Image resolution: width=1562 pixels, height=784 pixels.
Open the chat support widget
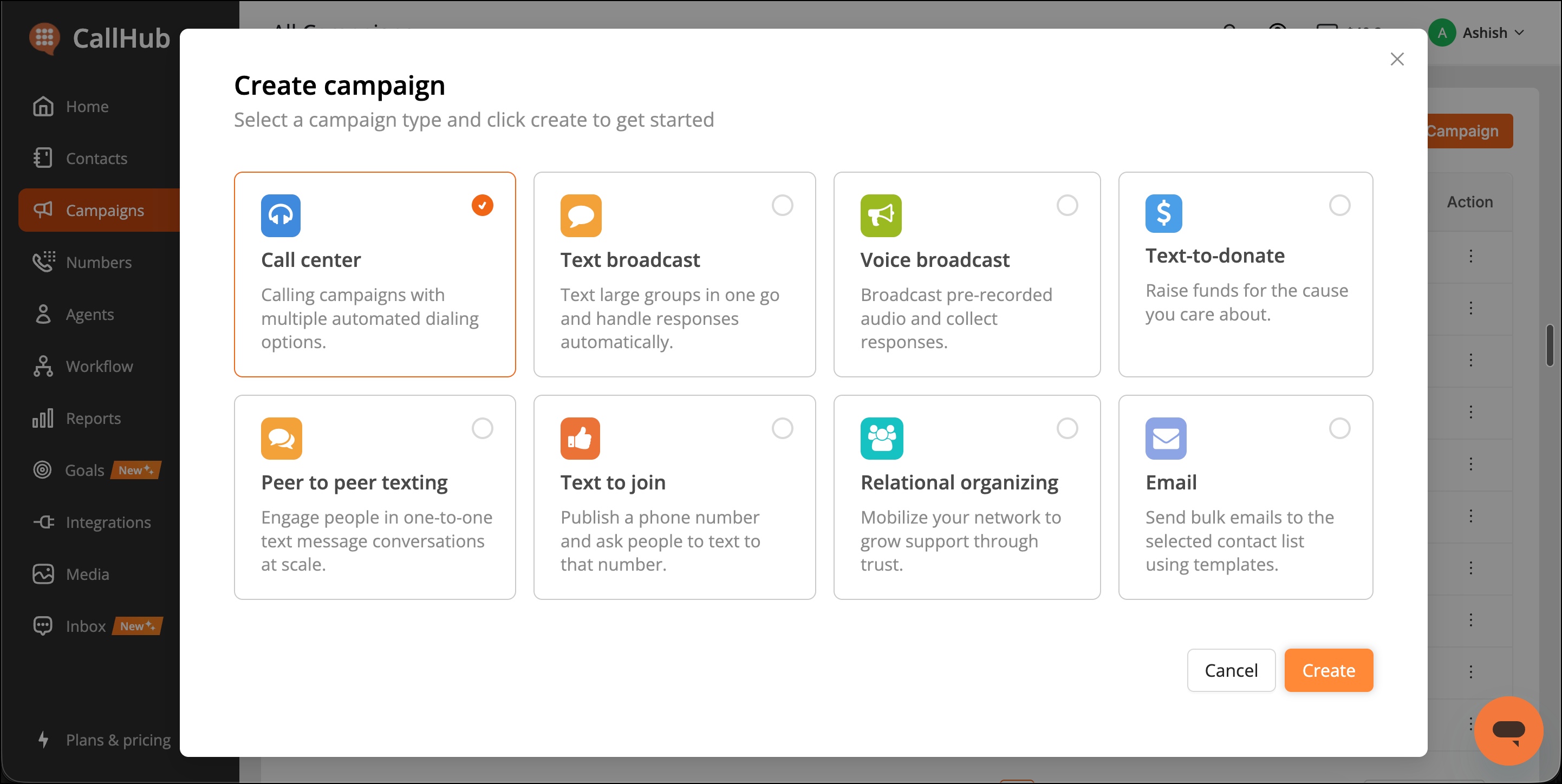click(1508, 730)
